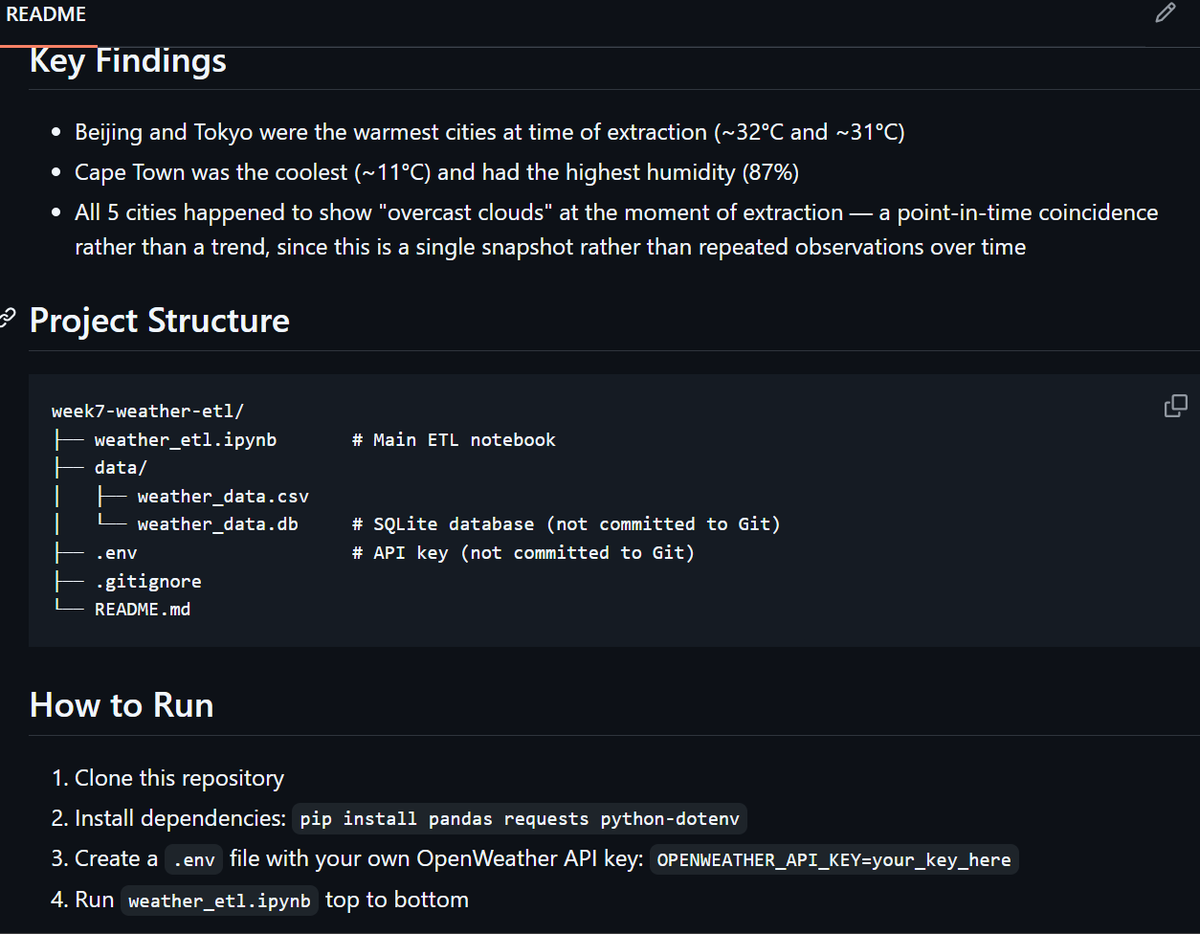Click the pencil edit README icon

click(x=1164, y=14)
